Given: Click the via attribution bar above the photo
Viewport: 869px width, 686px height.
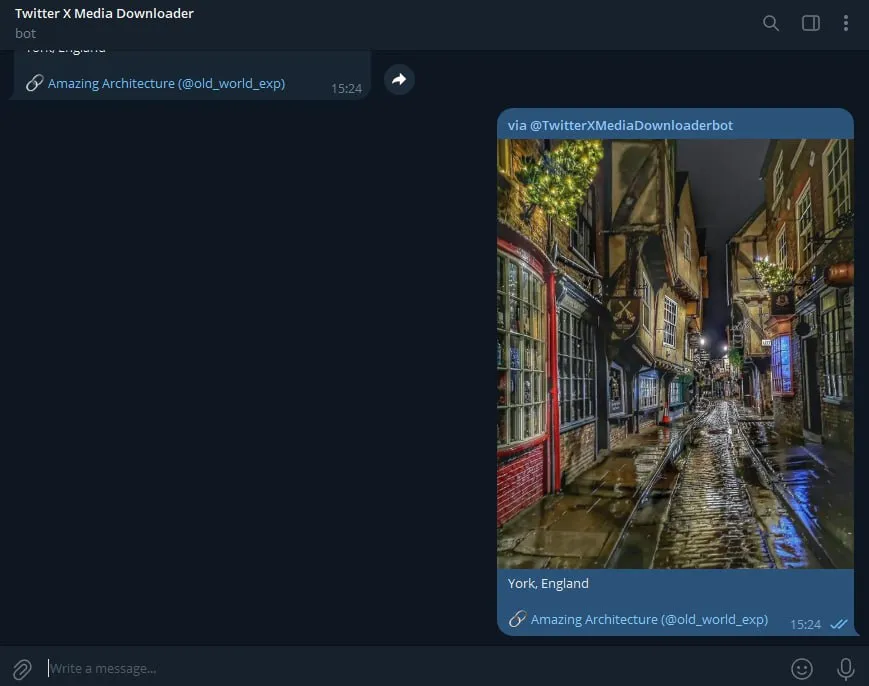Looking at the screenshot, I should click(x=620, y=124).
